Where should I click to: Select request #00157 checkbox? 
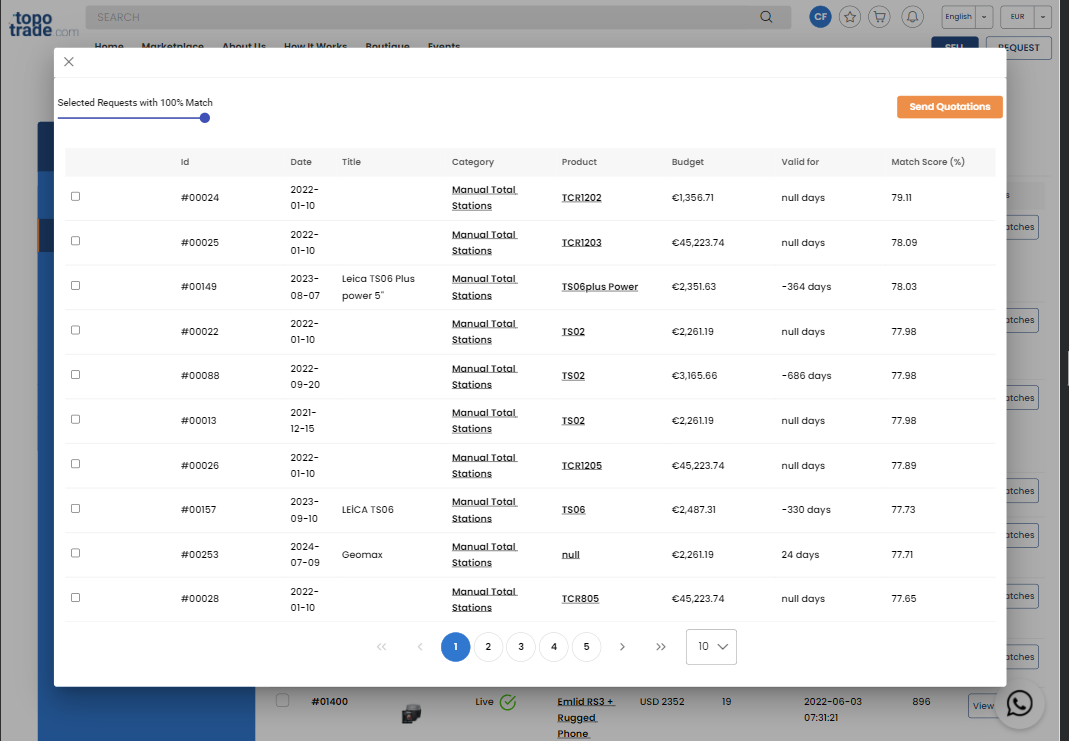tap(76, 509)
